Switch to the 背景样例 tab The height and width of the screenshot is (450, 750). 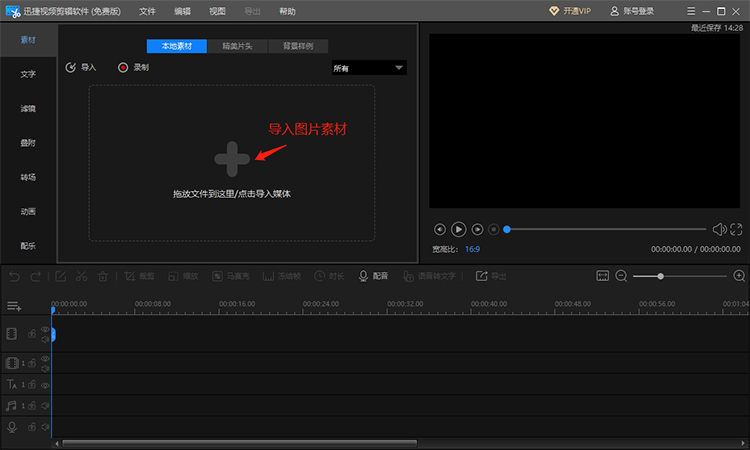(298, 46)
